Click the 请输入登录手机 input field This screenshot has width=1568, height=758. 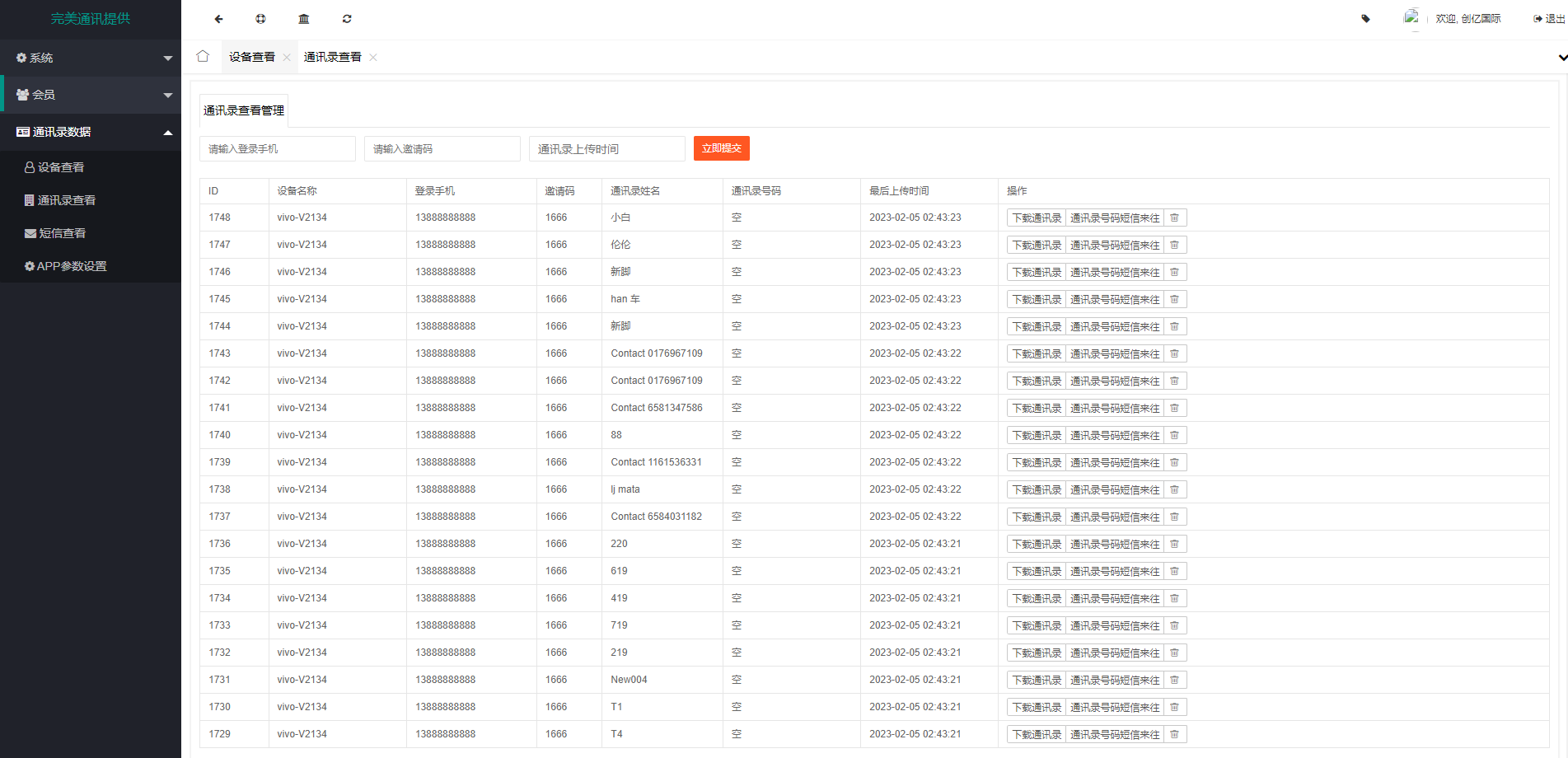[x=278, y=149]
